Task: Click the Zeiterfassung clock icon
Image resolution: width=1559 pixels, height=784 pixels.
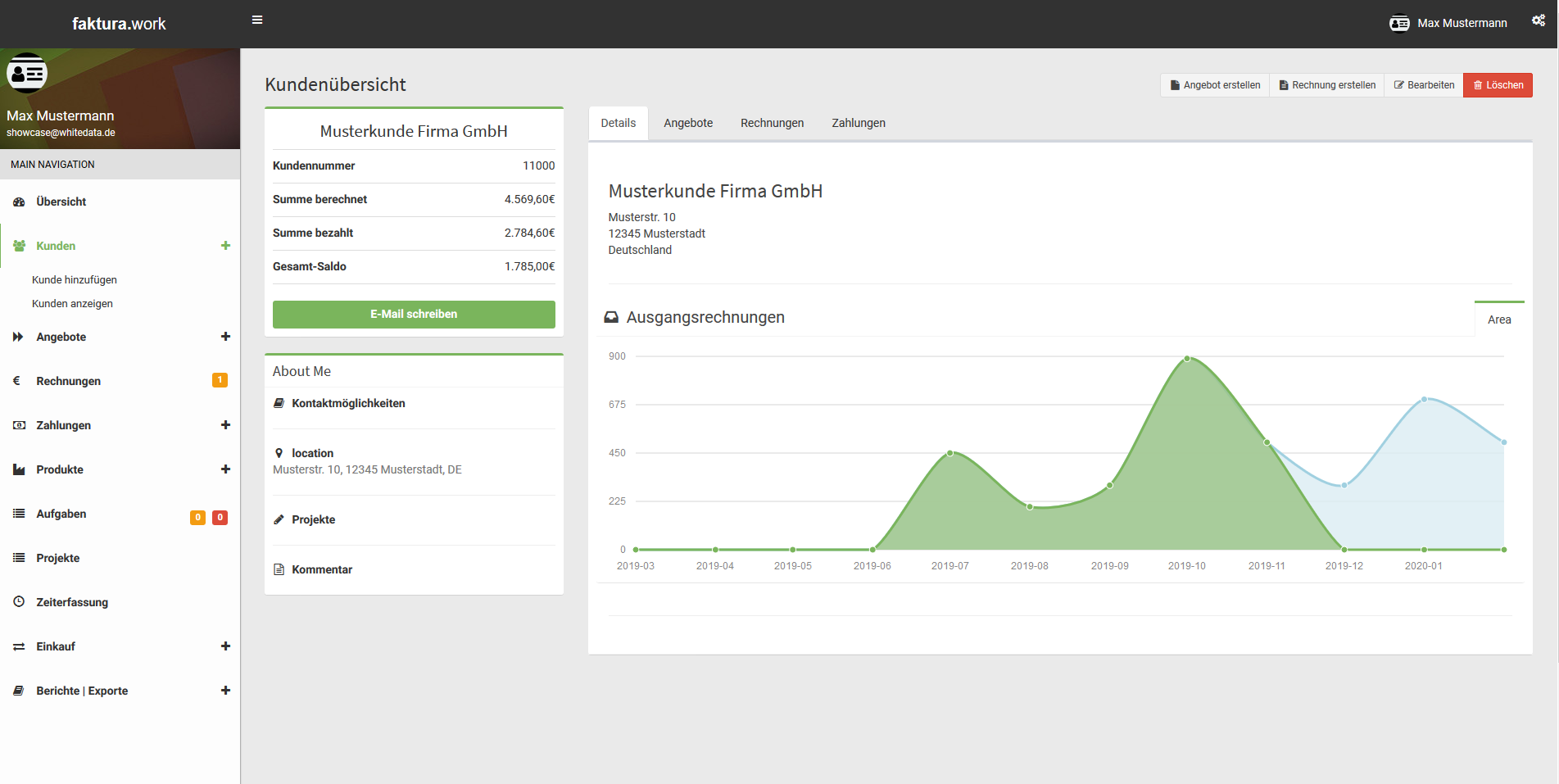Action: [19, 601]
